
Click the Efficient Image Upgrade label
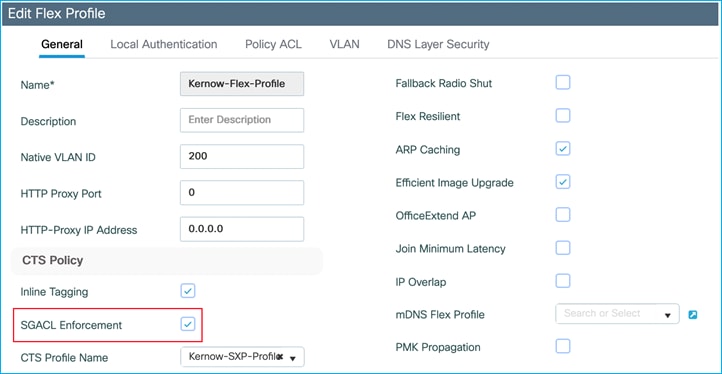coord(454,183)
